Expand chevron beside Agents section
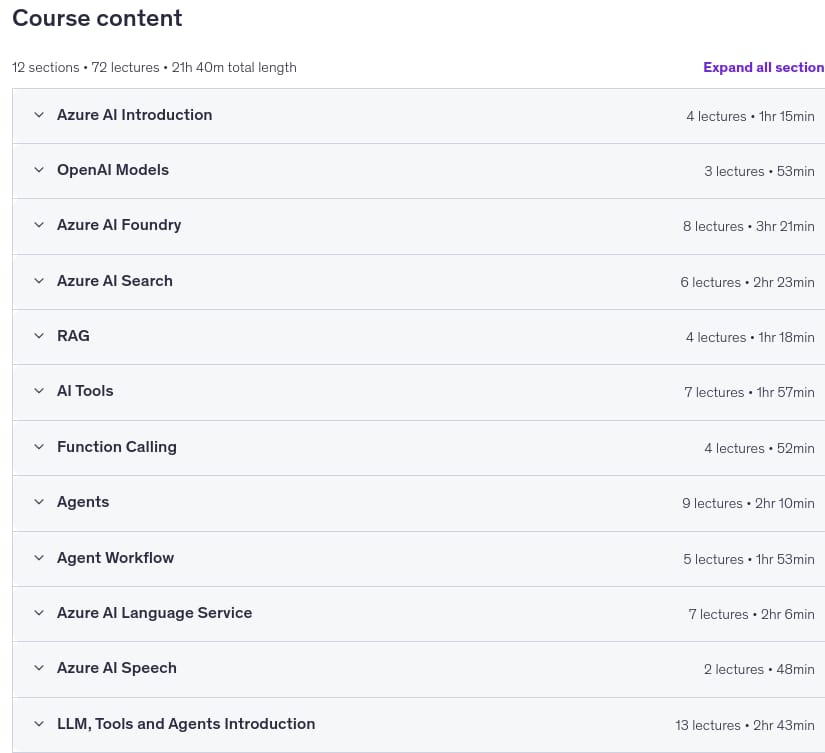825x753 pixels. pyautogui.click(x=39, y=502)
